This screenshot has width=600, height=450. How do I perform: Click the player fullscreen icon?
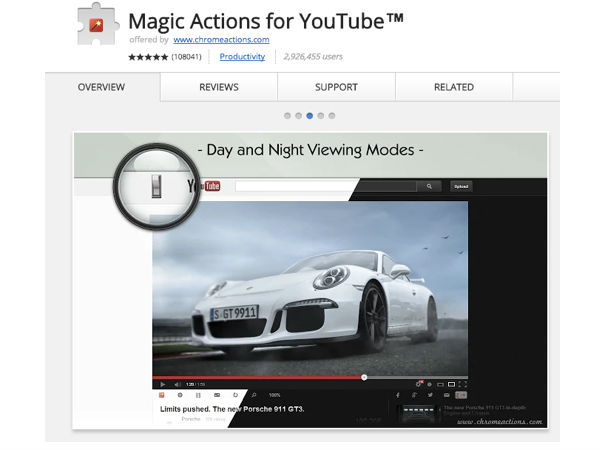[x=463, y=384]
